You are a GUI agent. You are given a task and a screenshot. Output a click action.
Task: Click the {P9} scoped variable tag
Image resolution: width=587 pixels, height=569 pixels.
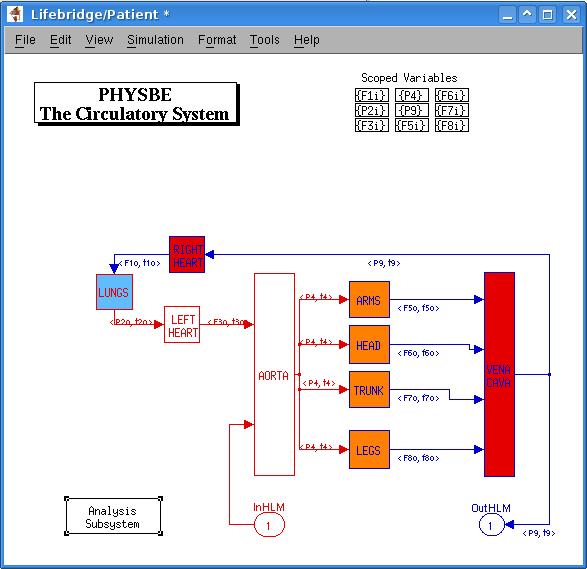point(411,110)
